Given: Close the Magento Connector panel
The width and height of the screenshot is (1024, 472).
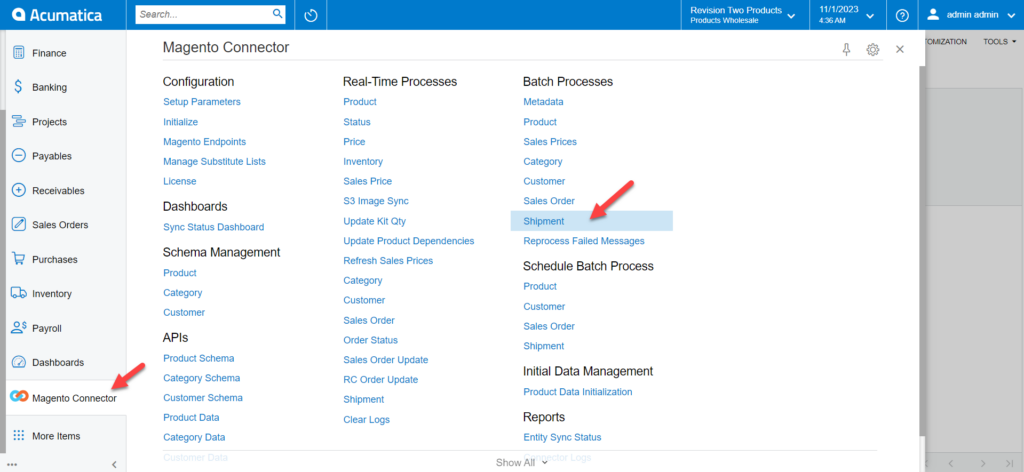Looking at the screenshot, I should point(900,49).
